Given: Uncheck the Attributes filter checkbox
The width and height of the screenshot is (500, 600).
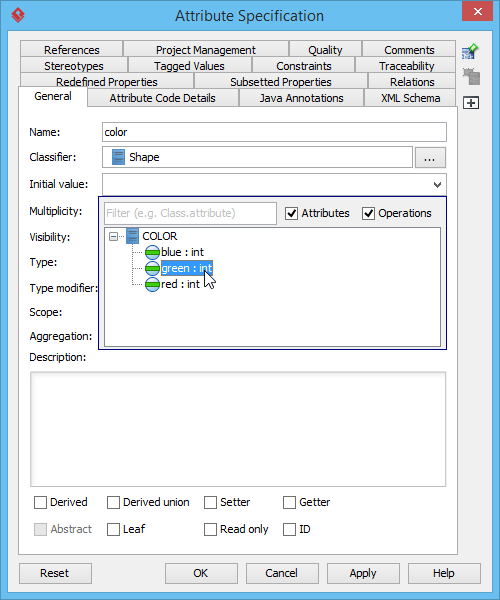Looking at the screenshot, I should pyautogui.click(x=292, y=213).
